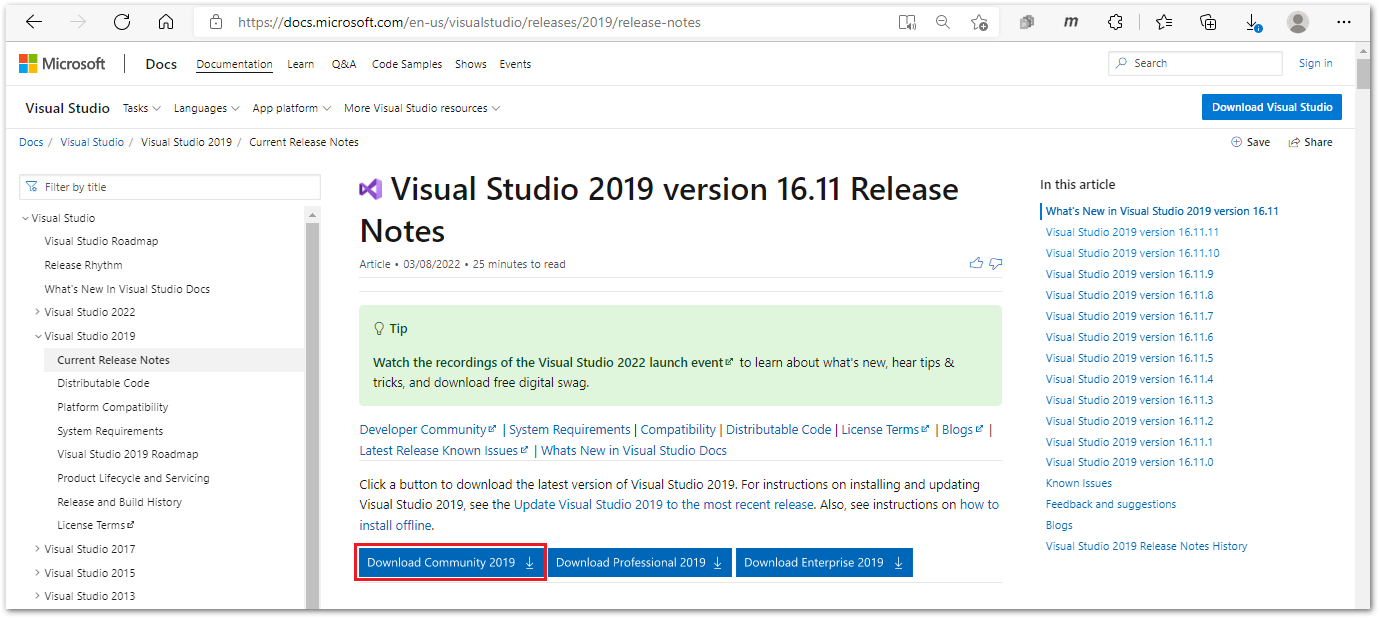Expand Visual Studio 2013 tree node
Viewport: 1379px width, 618px height.
tap(38, 596)
